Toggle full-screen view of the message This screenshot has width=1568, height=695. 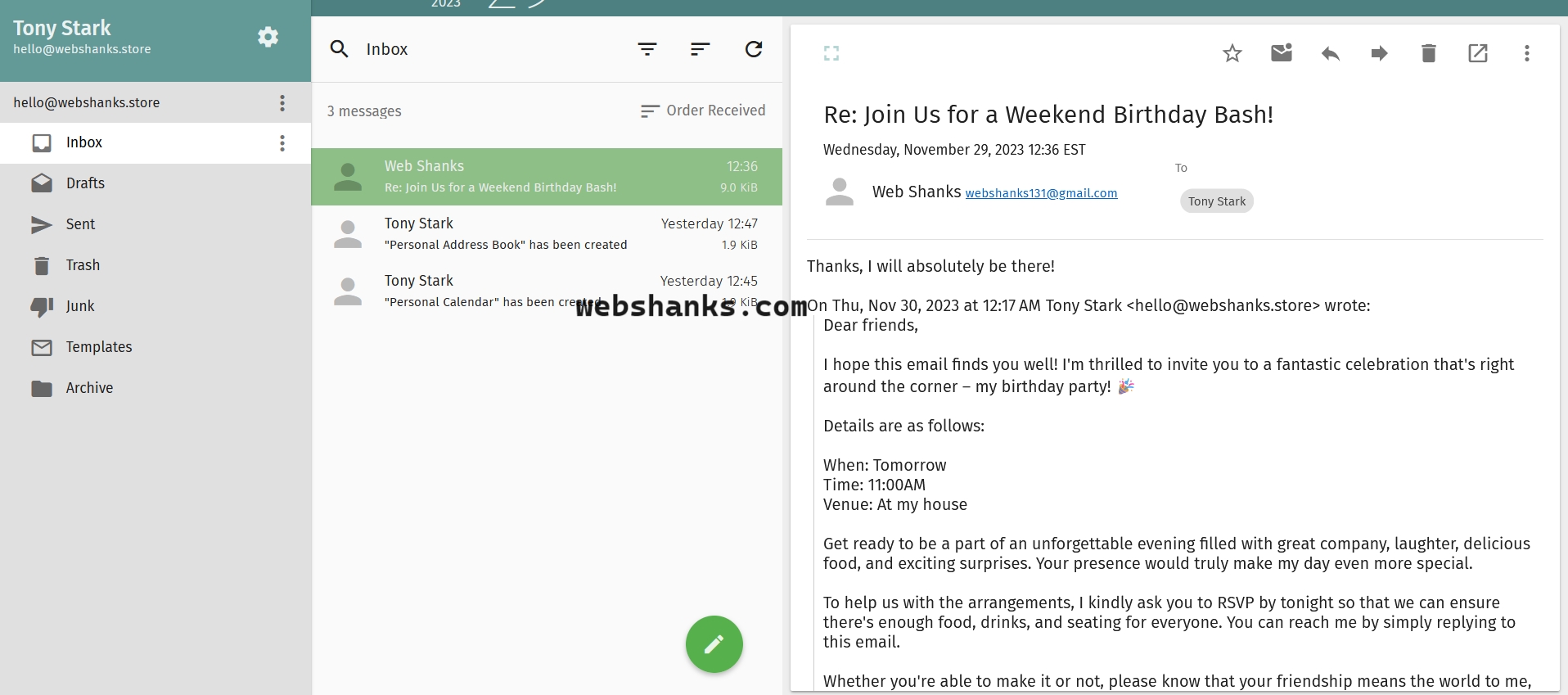831,54
